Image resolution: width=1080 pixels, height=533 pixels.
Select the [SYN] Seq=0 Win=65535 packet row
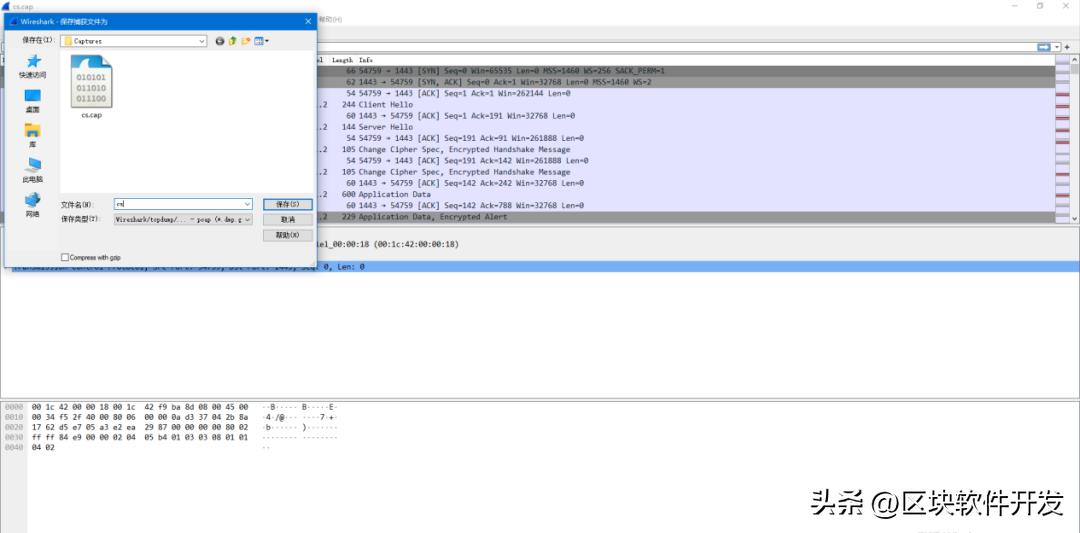point(685,71)
